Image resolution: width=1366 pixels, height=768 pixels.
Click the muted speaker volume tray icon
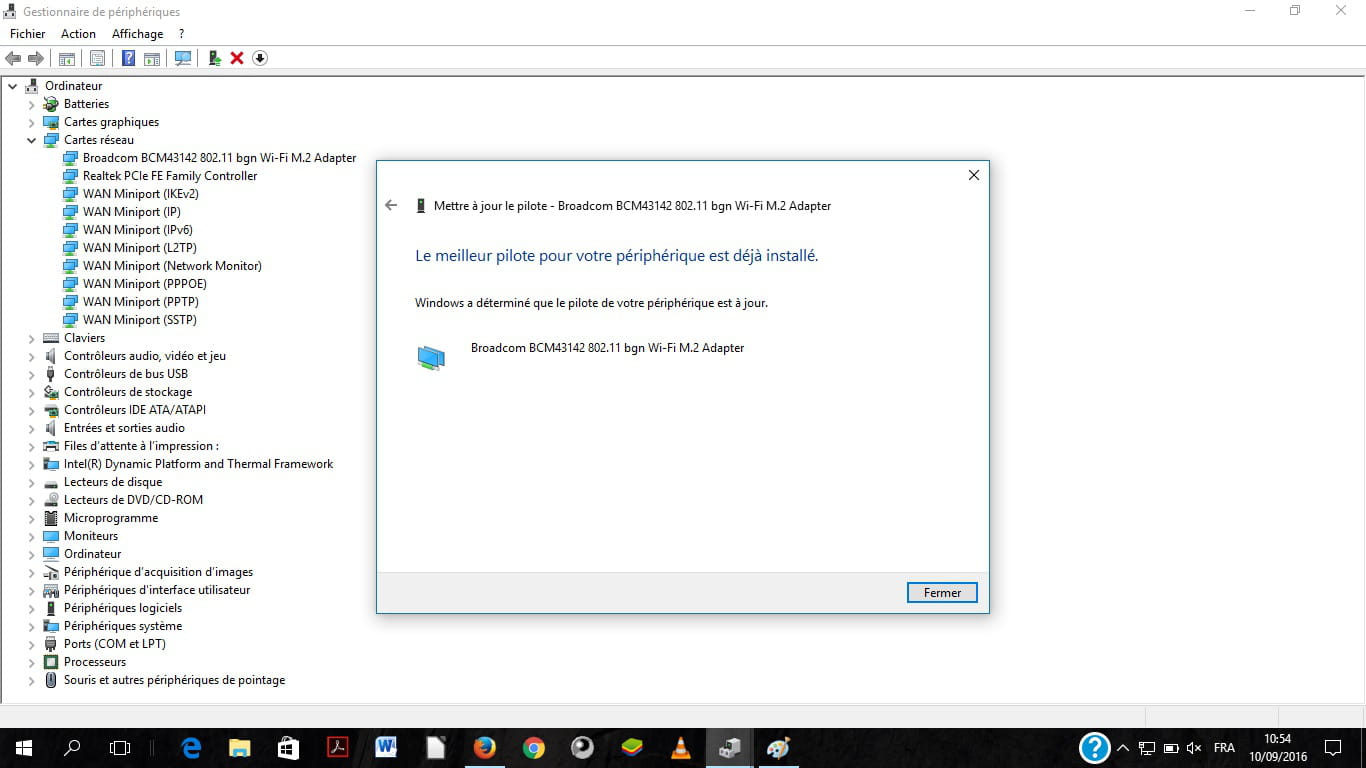tap(1193, 748)
